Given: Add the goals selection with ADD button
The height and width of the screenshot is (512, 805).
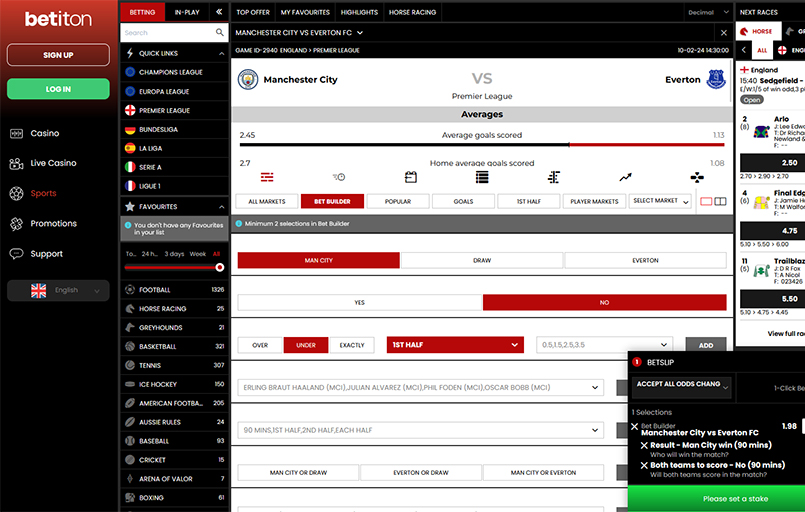Looking at the screenshot, I should (x=706, y=346).
